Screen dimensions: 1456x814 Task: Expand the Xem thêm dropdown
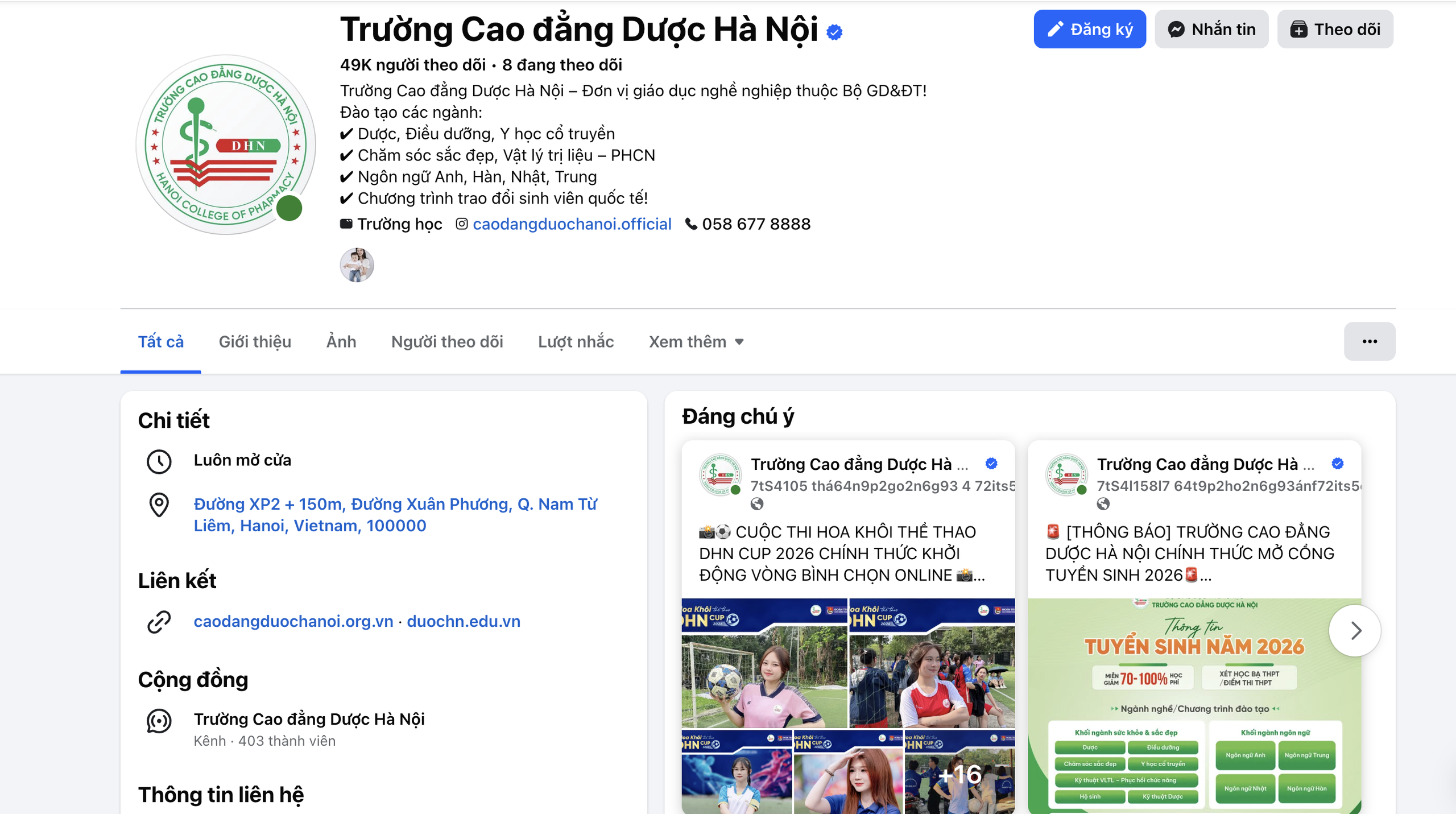[x=696, y=341]
